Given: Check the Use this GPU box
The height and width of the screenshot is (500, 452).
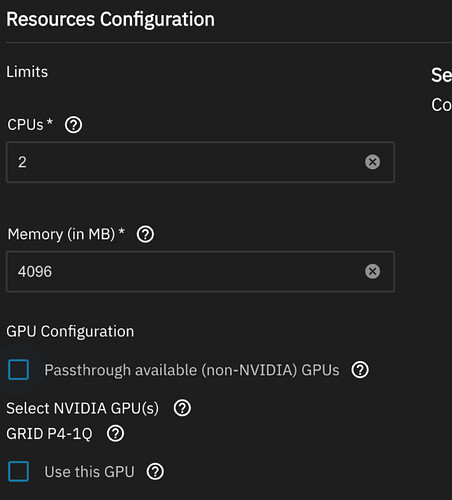Looking at the screenshot, I should [x=18, y=472].
